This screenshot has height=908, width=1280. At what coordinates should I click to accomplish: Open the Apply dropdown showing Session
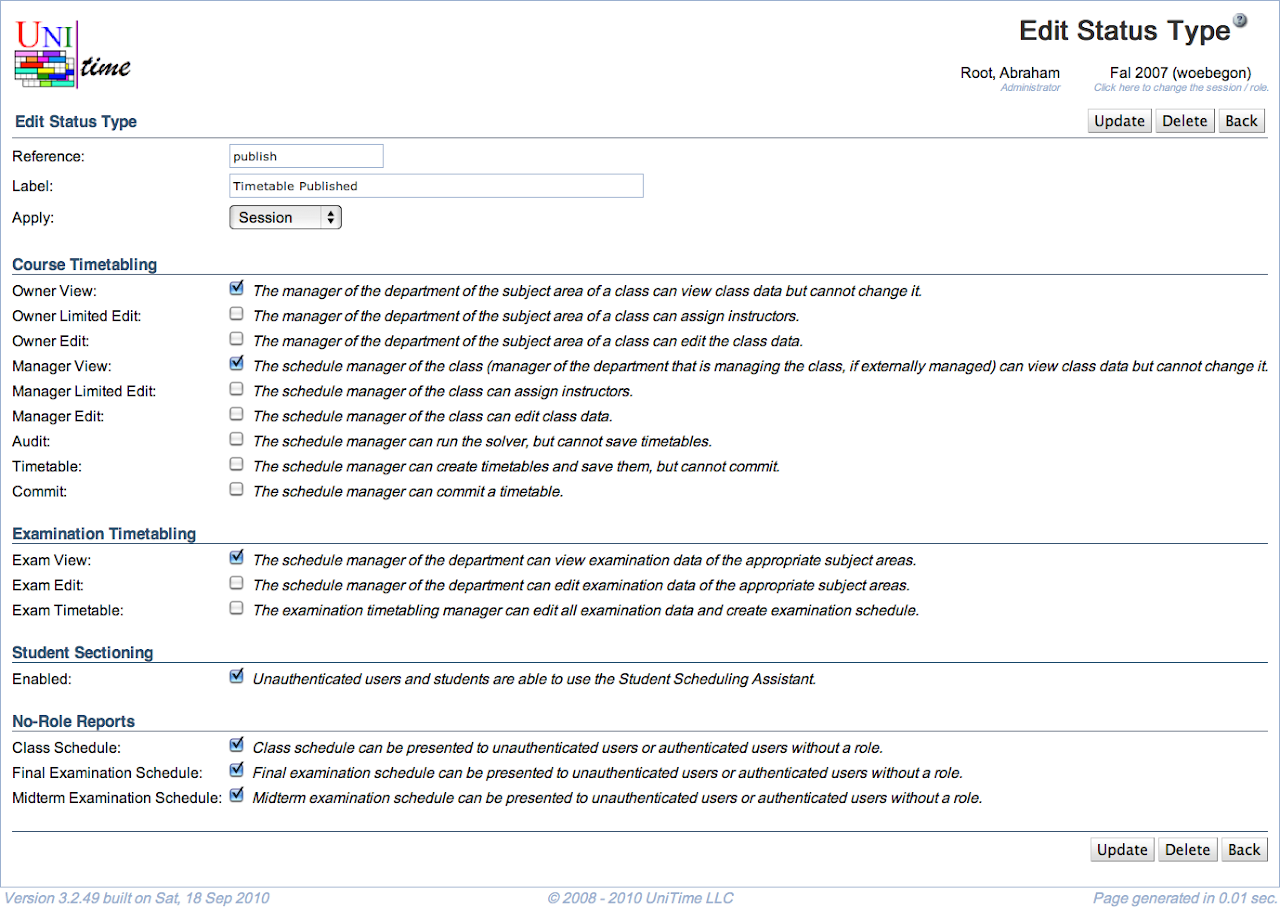pyautogui.click(x=285, y=217)
